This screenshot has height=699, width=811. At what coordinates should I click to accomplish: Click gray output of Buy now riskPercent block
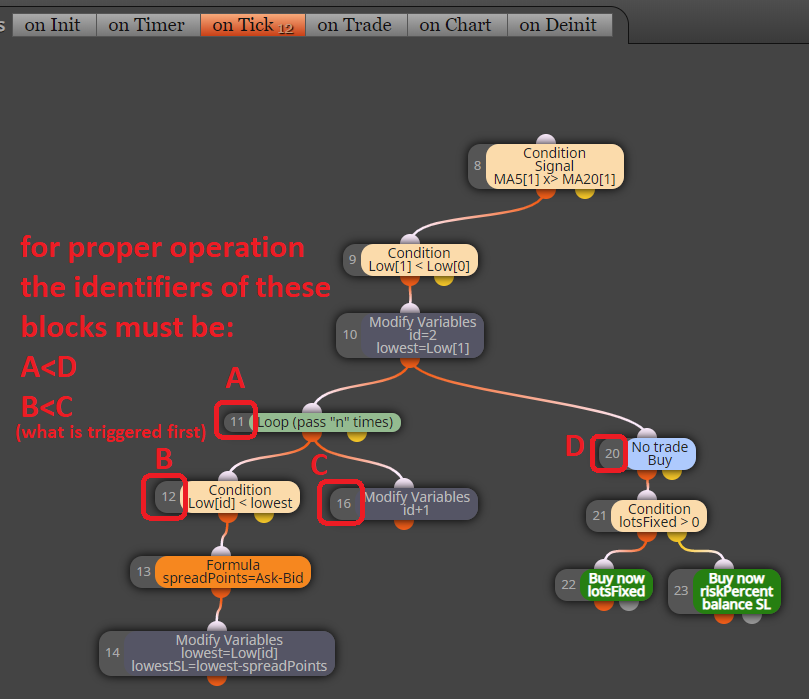pos(751,618)
